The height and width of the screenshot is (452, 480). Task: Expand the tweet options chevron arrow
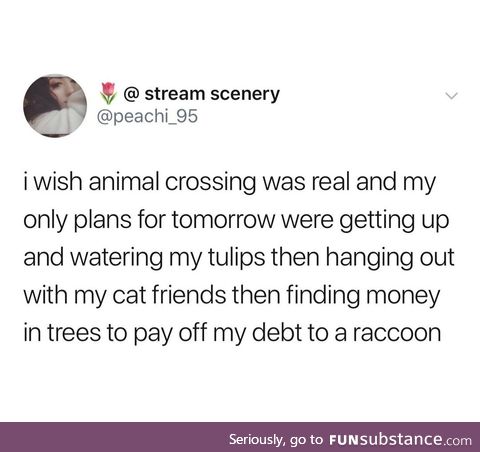452,96
